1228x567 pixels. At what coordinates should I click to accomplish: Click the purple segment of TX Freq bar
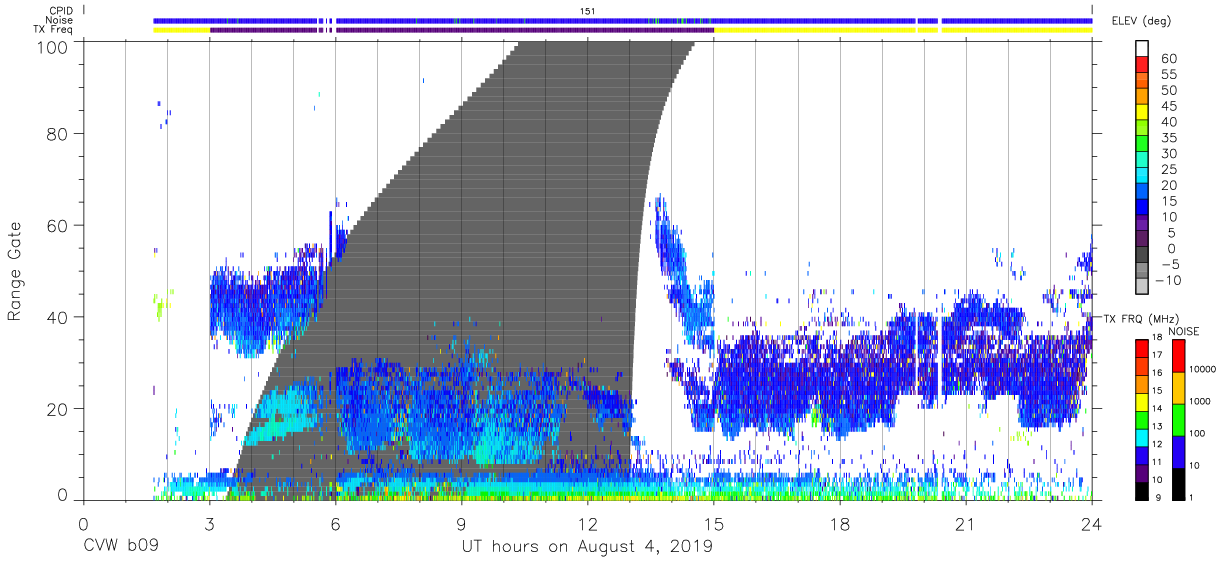point(461,30)
